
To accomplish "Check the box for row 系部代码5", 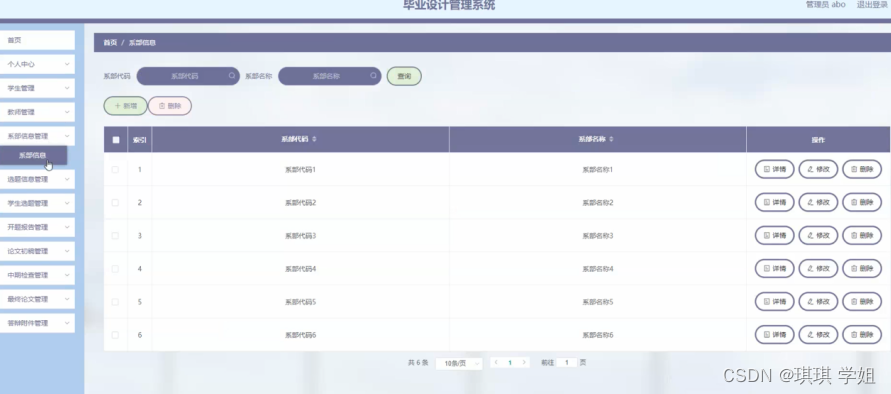I will pyautogui.click(x=115, y=302).
